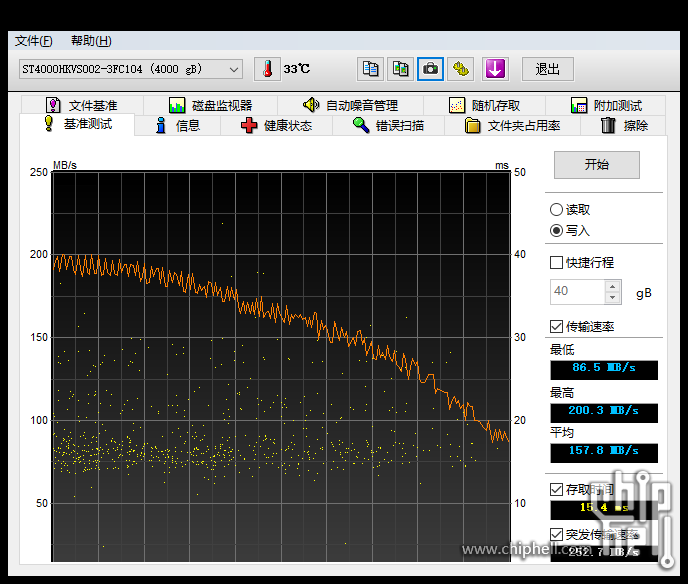Click the 33℃ temperature reading
Image resolution: width=688 pixels, height=584 pixels.
(297, 69)
